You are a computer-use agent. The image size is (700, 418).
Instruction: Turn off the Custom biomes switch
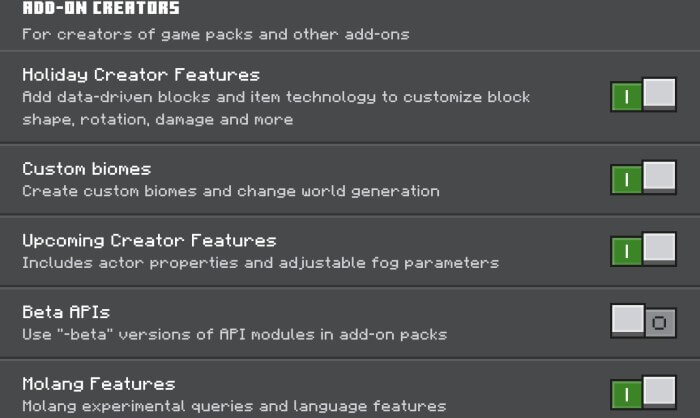pyautogui.click(x=643, y=178)
